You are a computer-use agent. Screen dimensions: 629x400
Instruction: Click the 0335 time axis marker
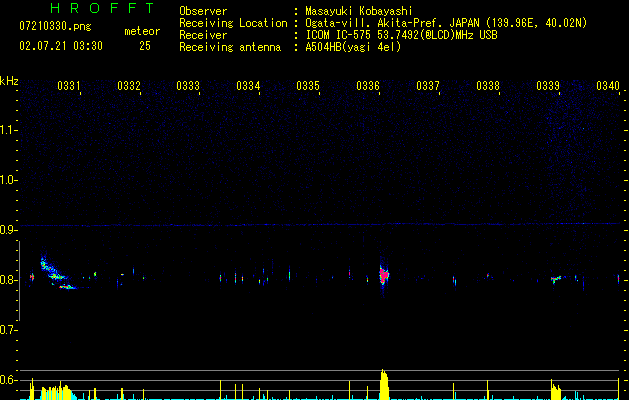(x=308, y=86)
